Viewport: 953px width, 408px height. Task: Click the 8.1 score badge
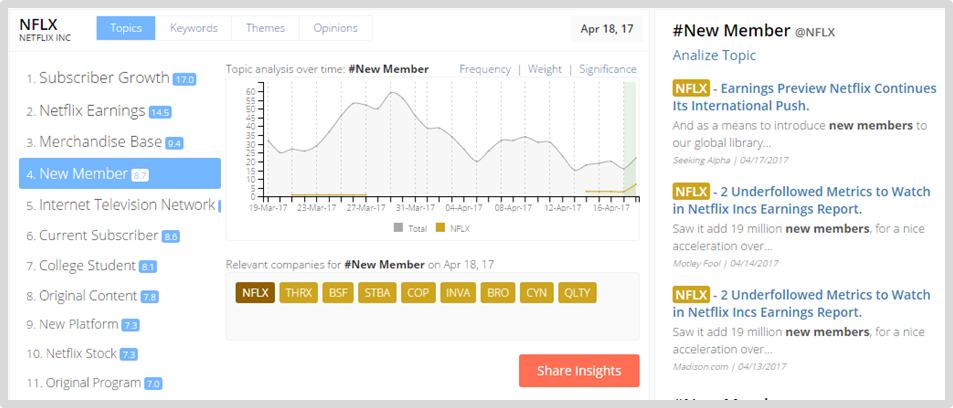click(x=148, y=267)
